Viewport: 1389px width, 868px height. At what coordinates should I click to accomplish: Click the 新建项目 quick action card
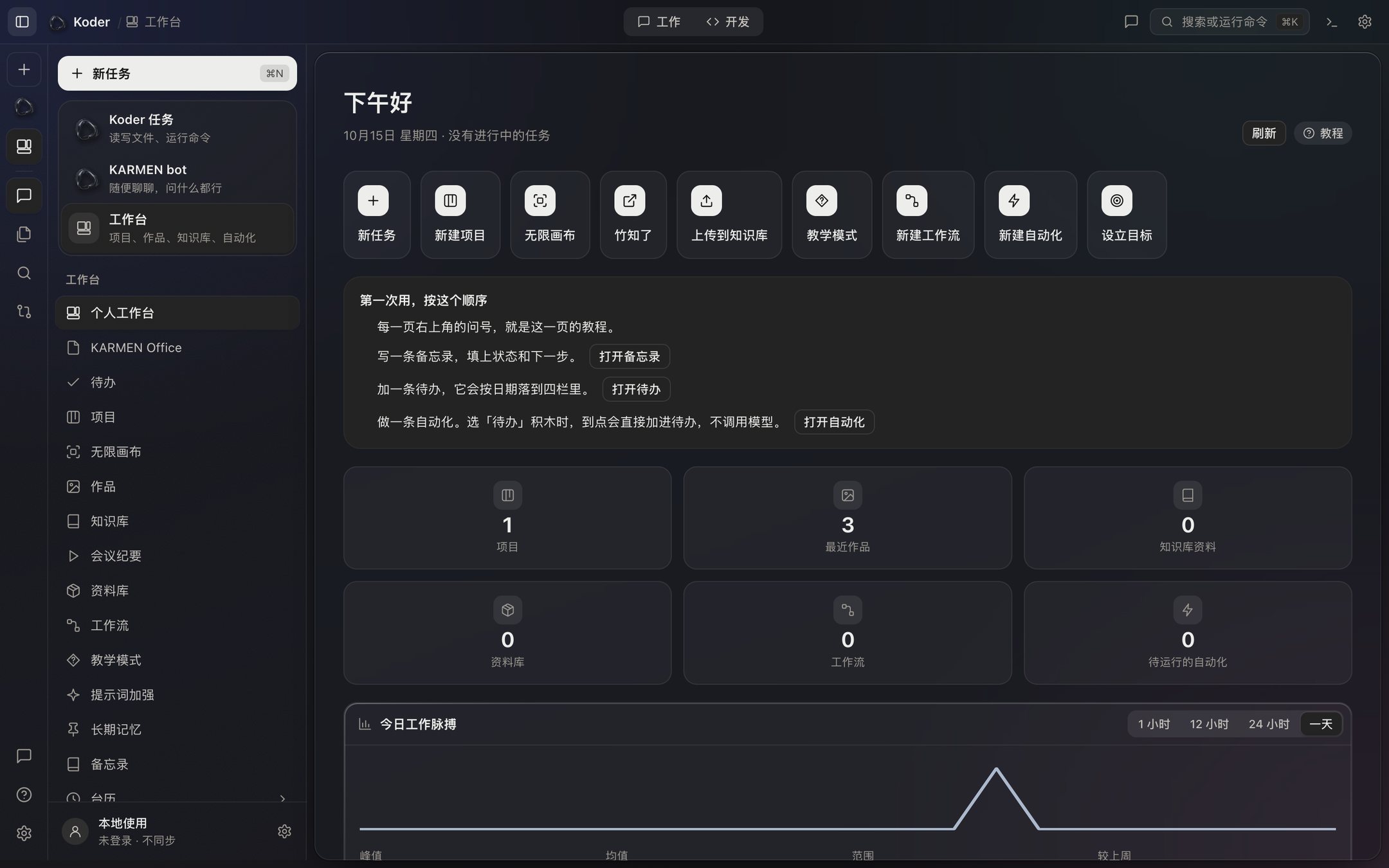460,215
